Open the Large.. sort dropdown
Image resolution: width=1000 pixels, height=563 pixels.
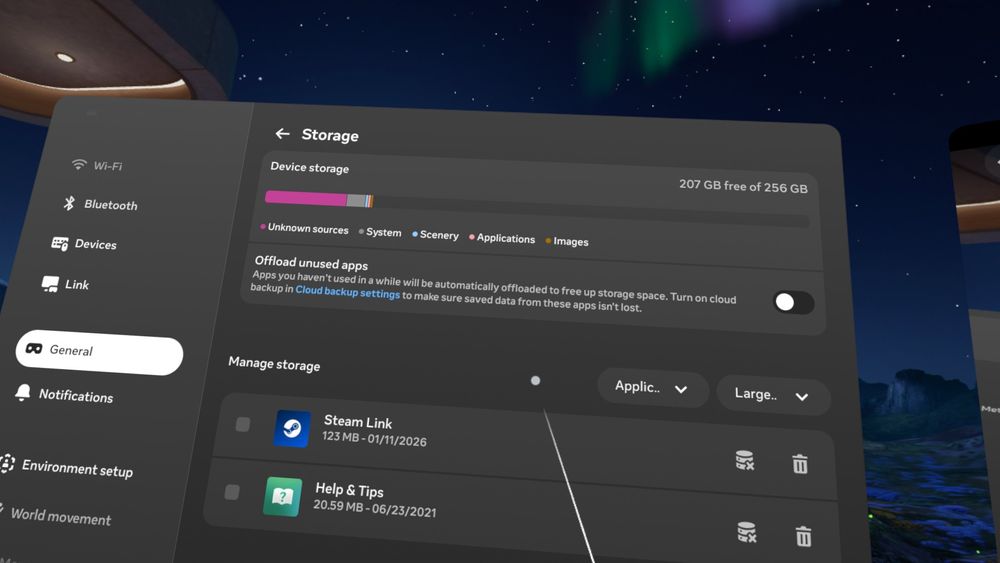tap(773, 395)
